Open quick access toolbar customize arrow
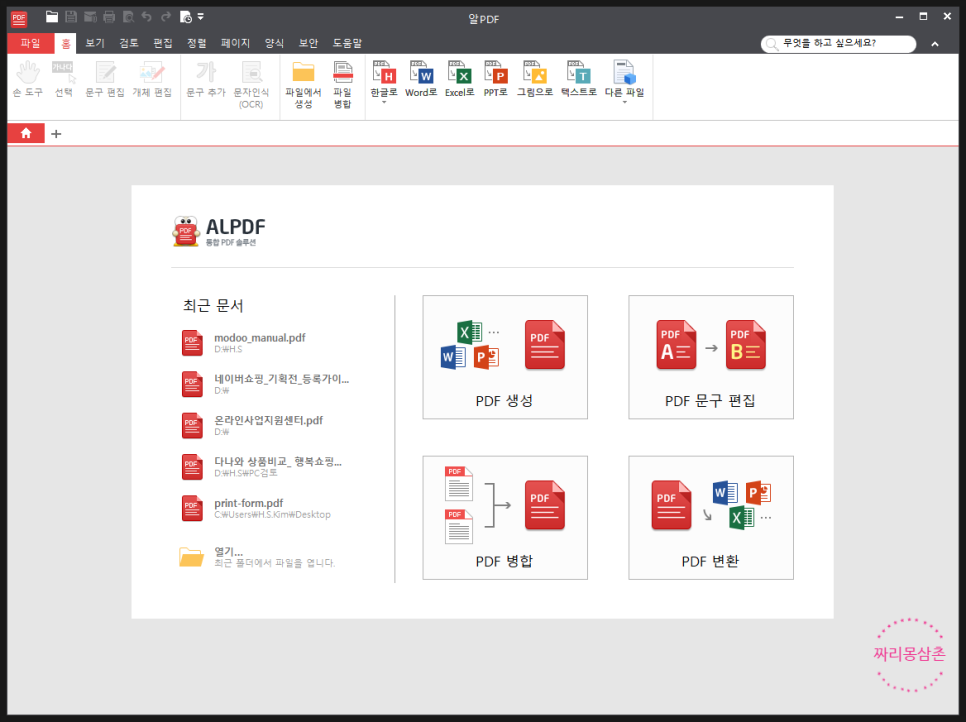 click(200, 17)
